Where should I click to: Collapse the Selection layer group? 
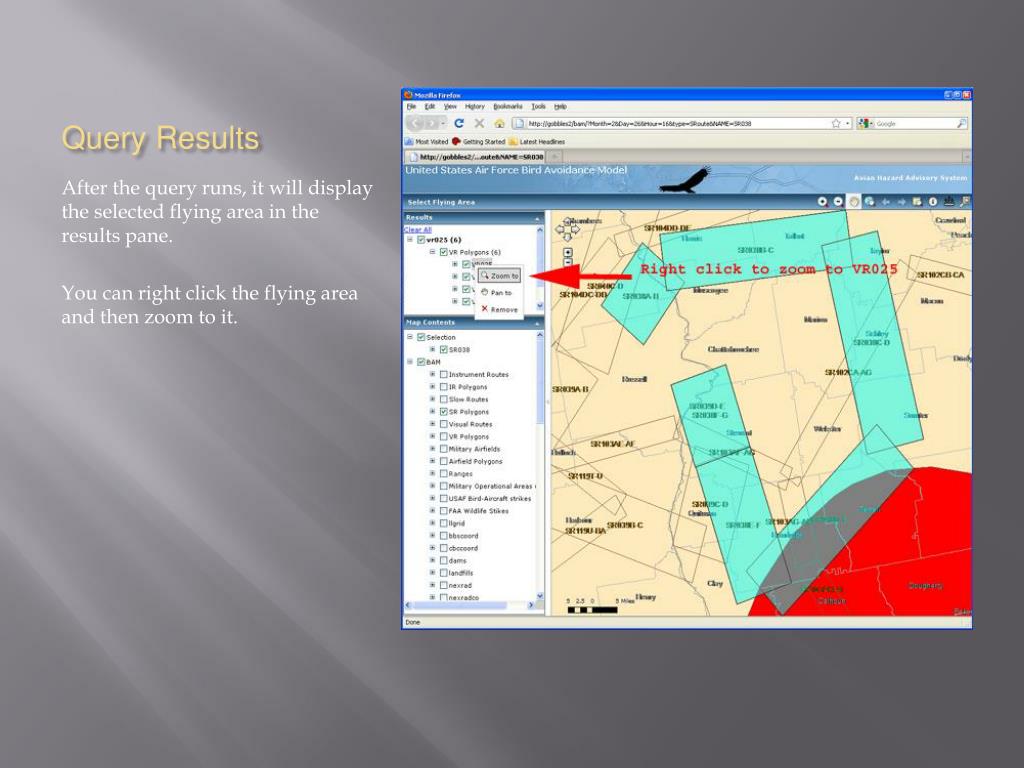tap(410, 337)
